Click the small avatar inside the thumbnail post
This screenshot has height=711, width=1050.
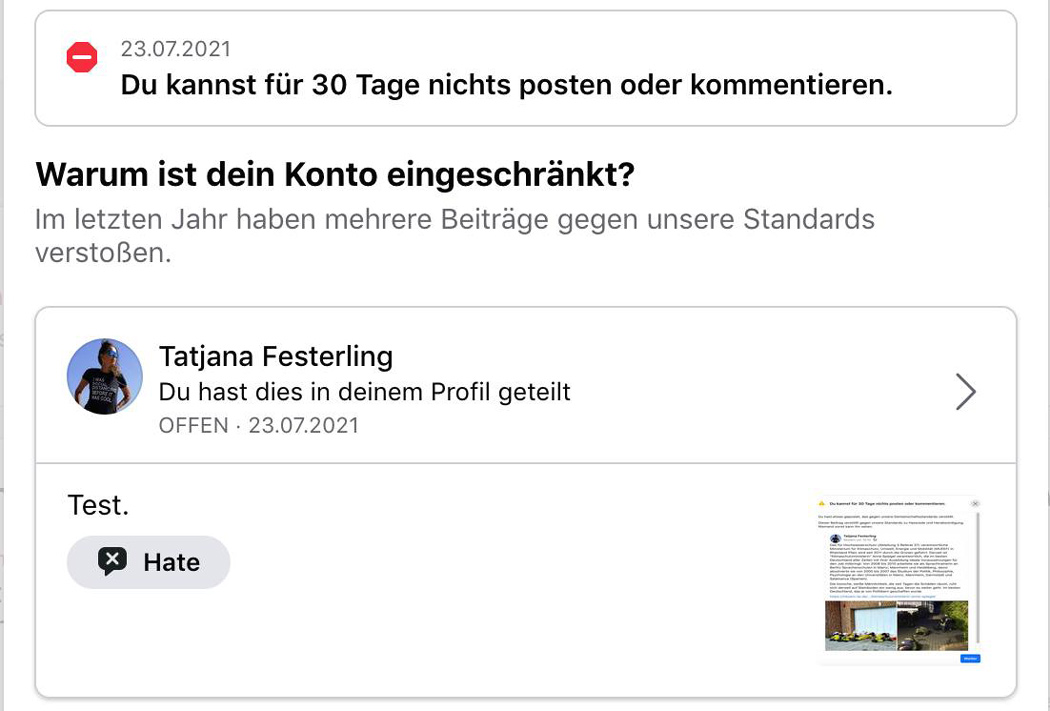836,538
